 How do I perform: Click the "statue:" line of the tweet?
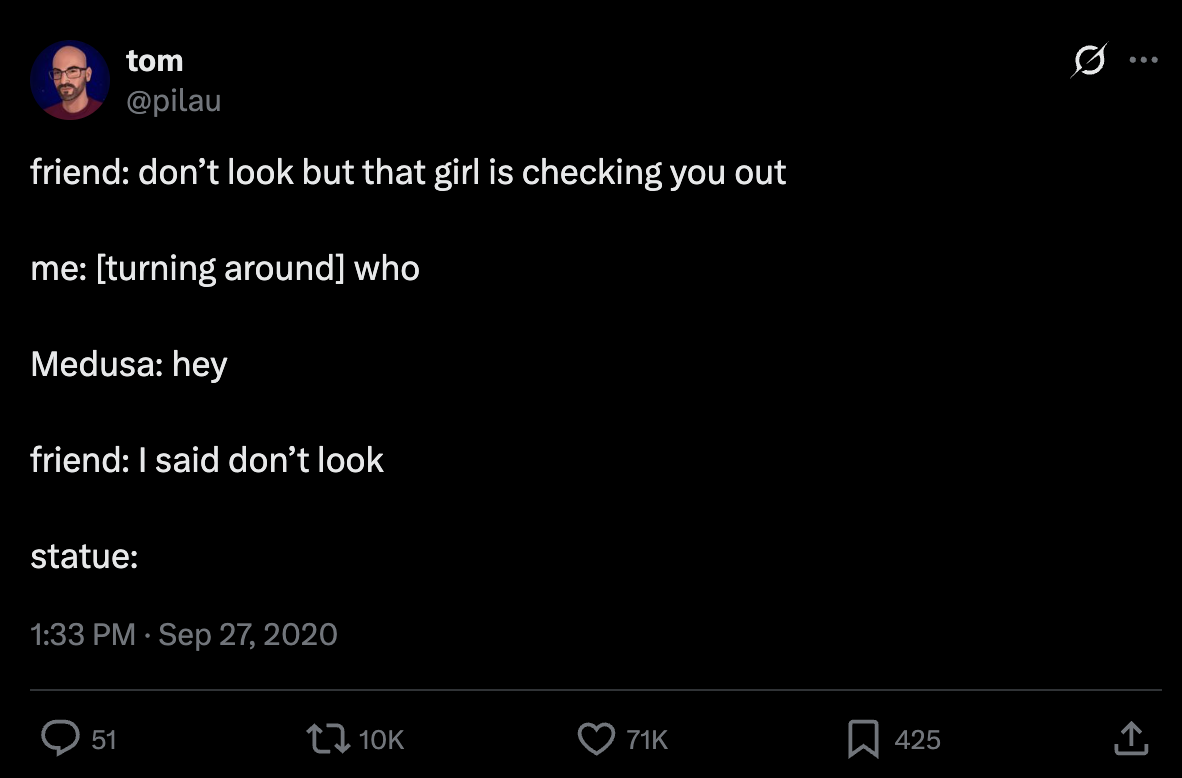tap(84, 556)
